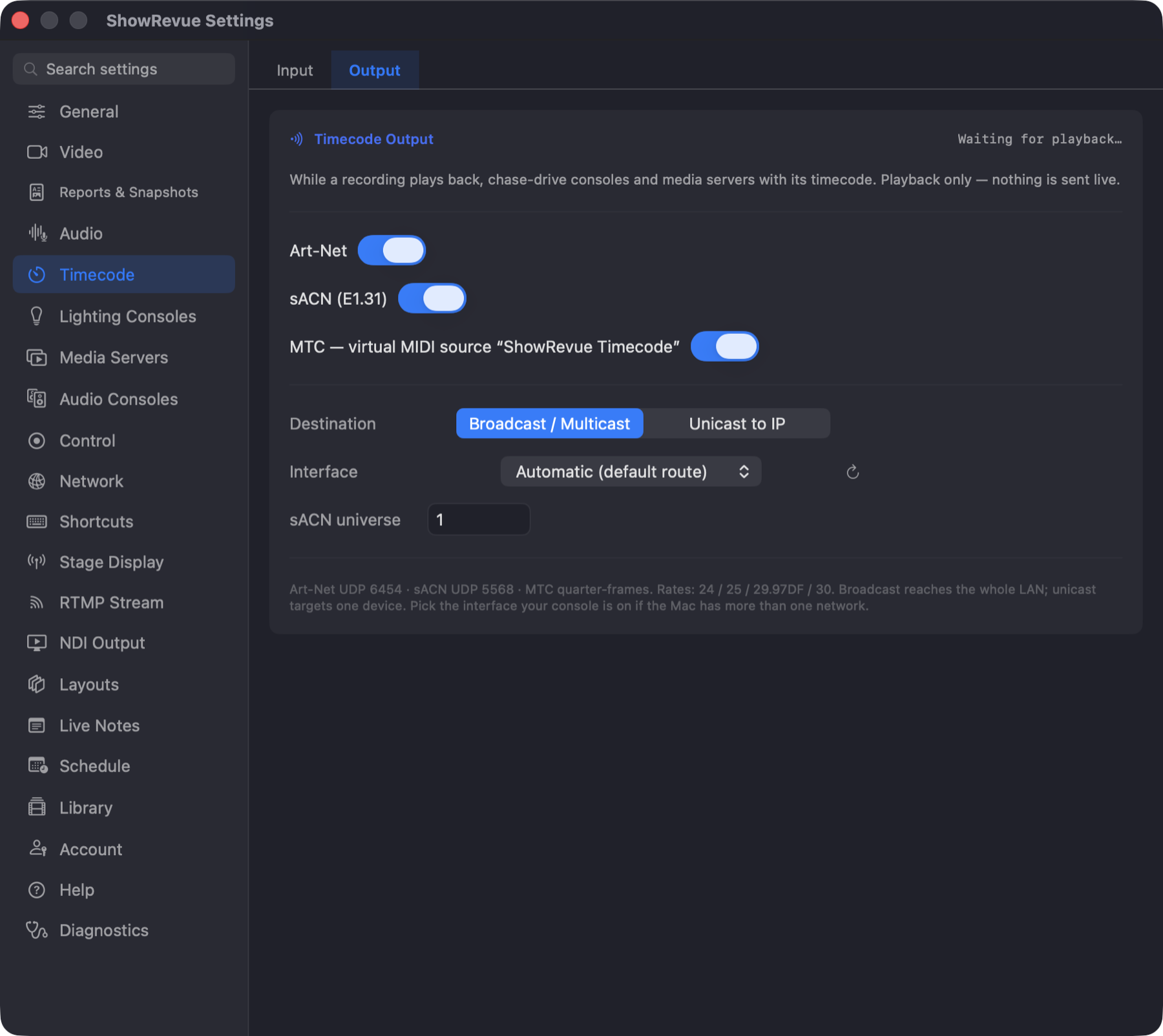Click the Lighting Consoles bulb icon
Viewport: 1163px width, 1036px height.
tap(37, 316)
